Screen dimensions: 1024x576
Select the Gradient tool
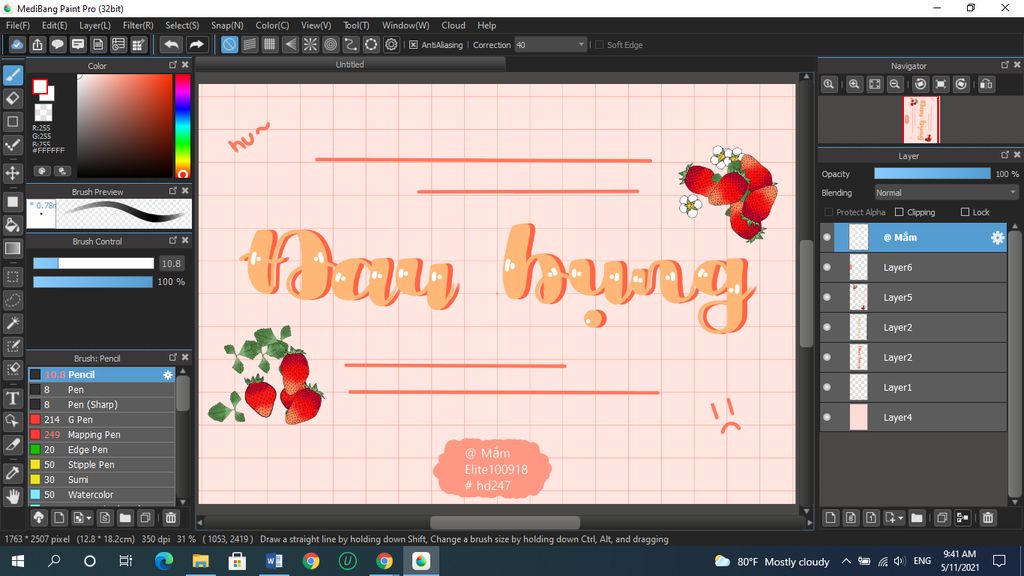[x=12, y=248]
